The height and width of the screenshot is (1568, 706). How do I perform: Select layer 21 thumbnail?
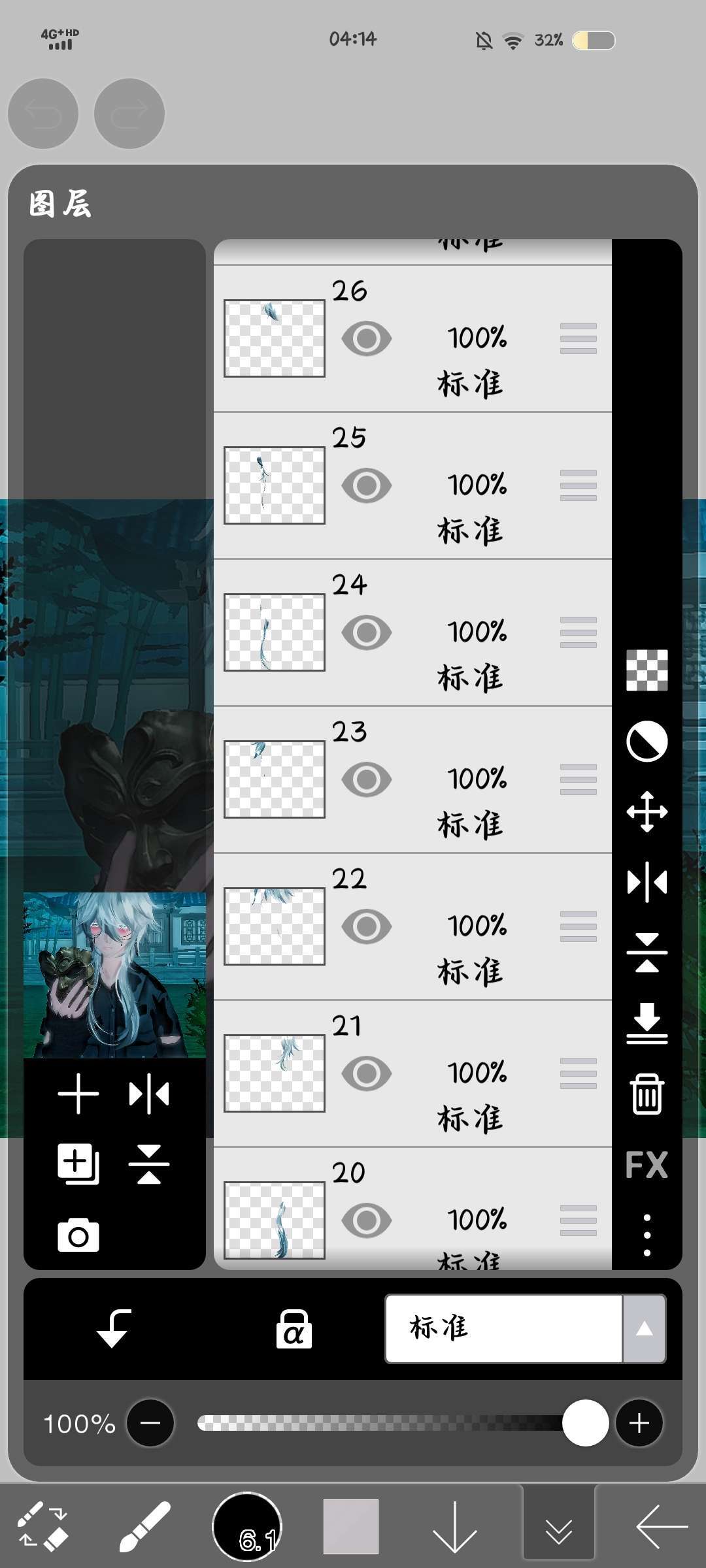275,1073
